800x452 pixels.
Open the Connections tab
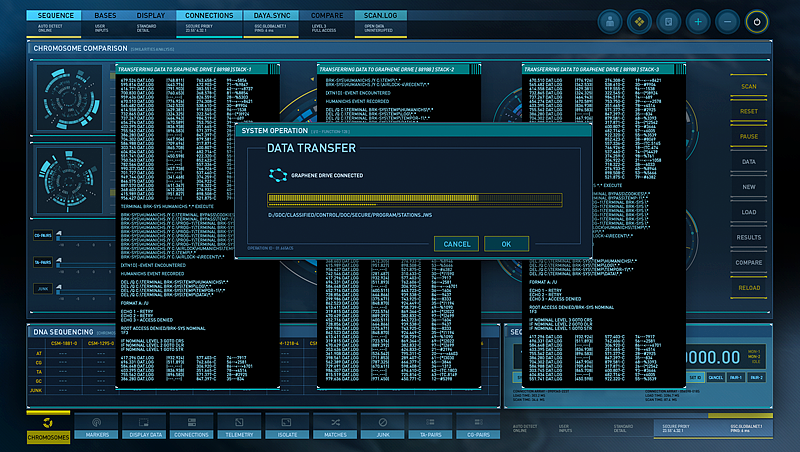(x=209, y=16)
